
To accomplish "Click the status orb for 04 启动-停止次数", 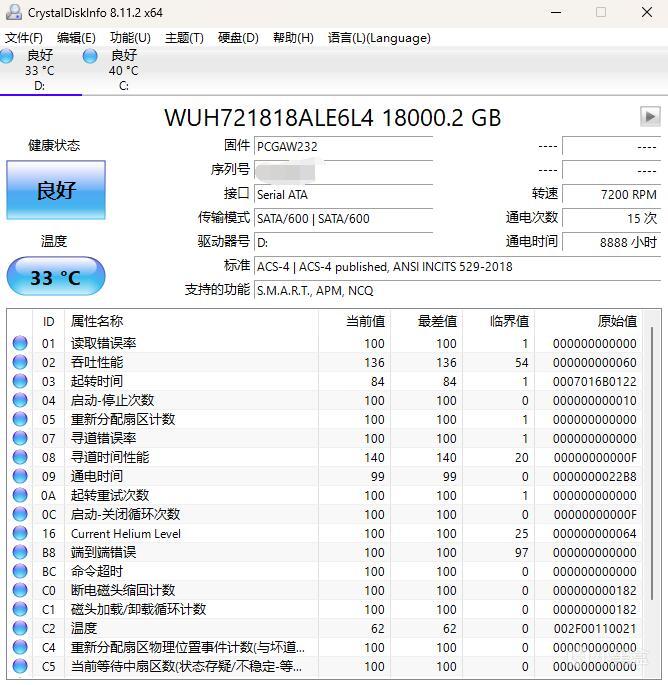I will [20, 400].
